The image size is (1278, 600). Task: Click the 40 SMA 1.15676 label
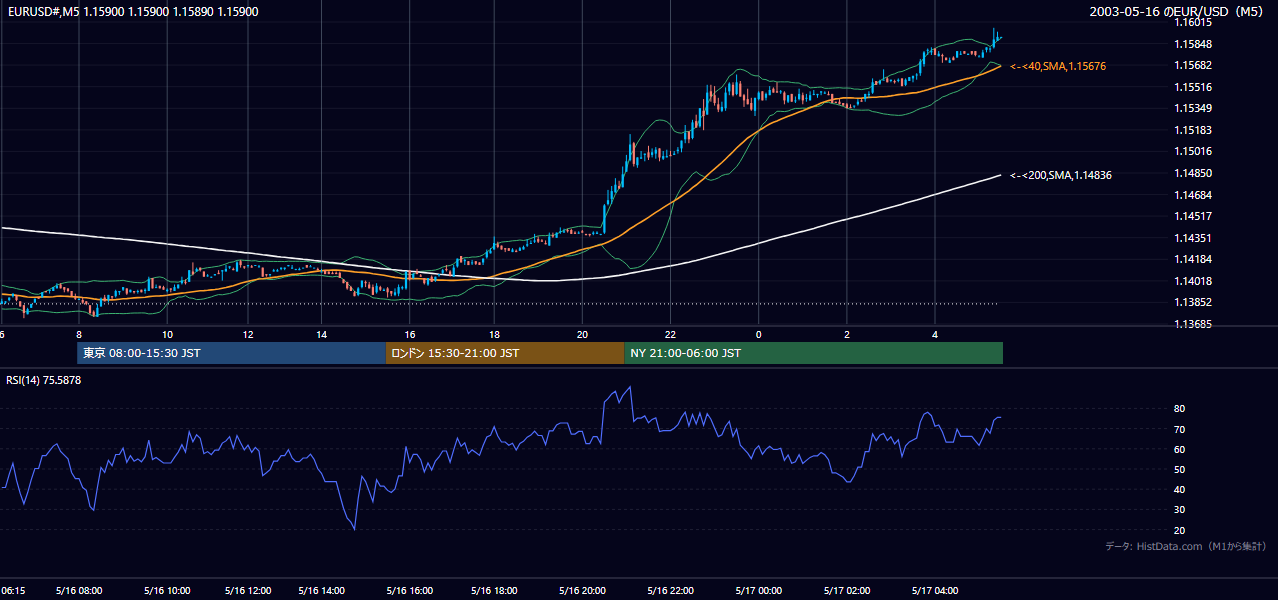coord(1058,66)
